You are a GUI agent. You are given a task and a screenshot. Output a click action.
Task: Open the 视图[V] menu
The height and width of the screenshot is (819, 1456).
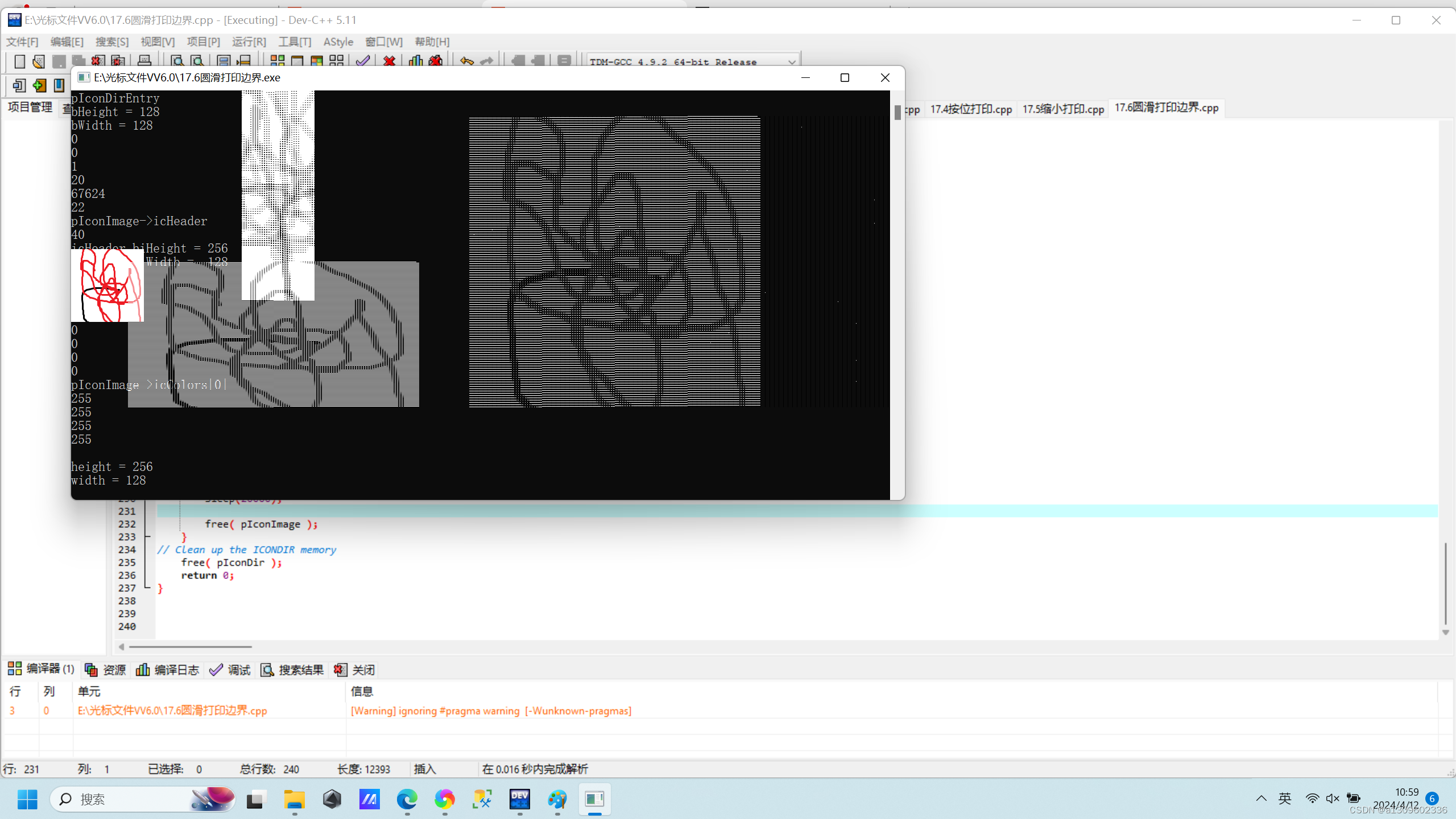tap(158, 42)
